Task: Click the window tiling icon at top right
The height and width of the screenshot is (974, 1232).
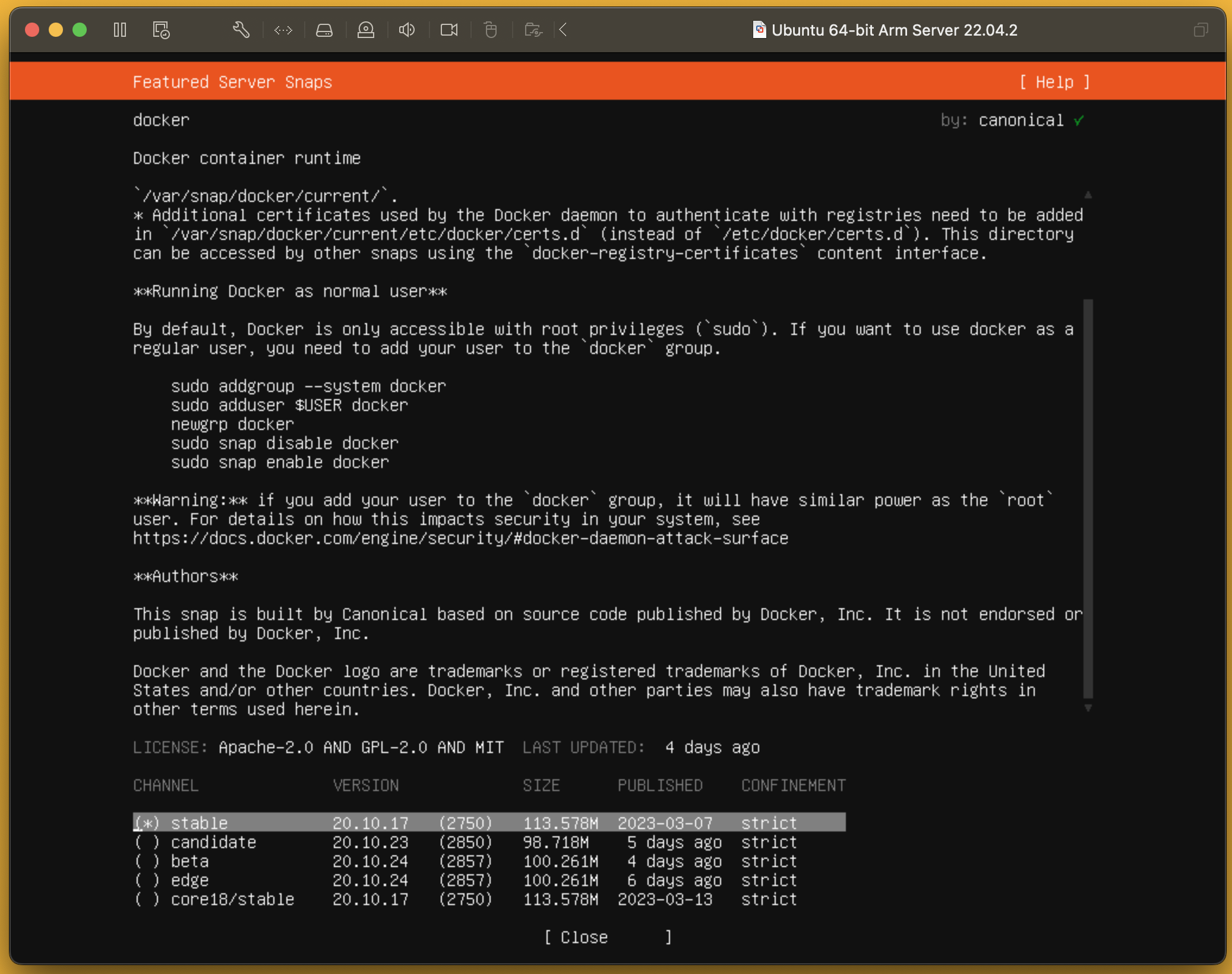Action: click(1201, 30)
